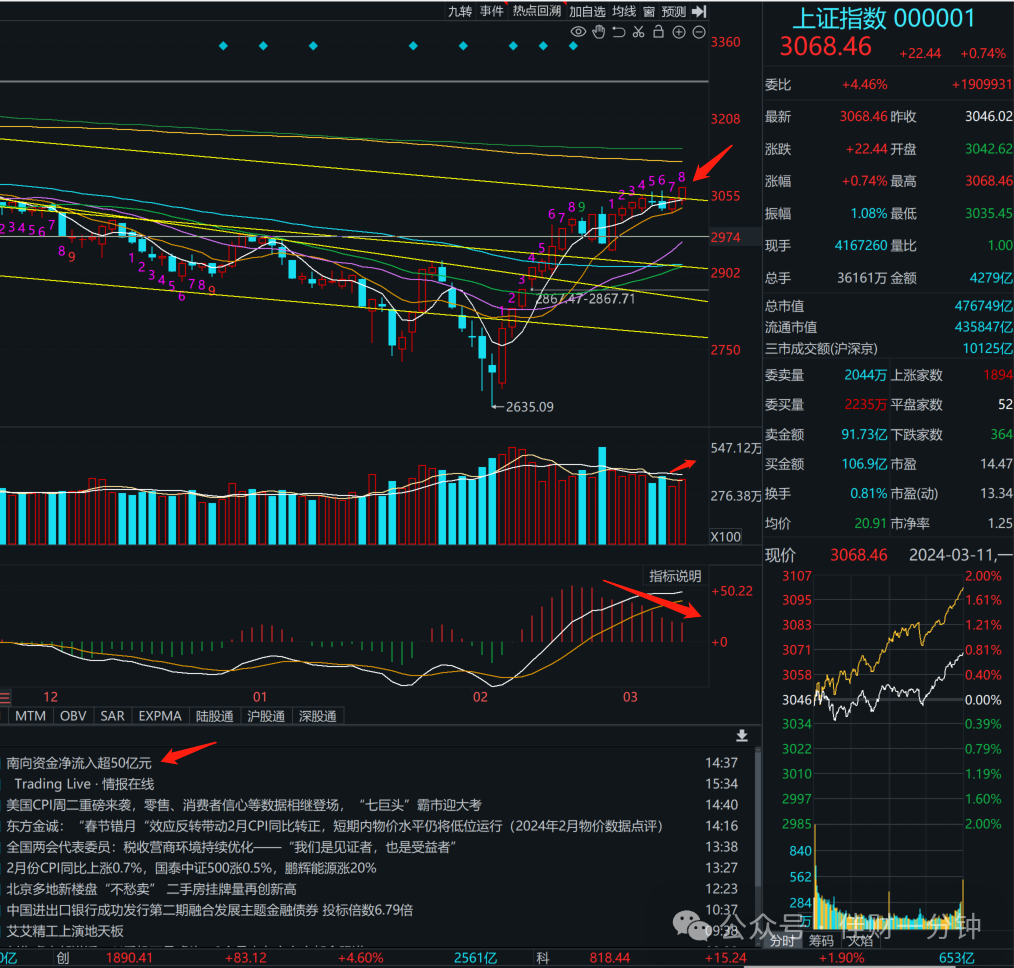Click the 市净率 1.25 value
1014x968 pixels.
1000,523
